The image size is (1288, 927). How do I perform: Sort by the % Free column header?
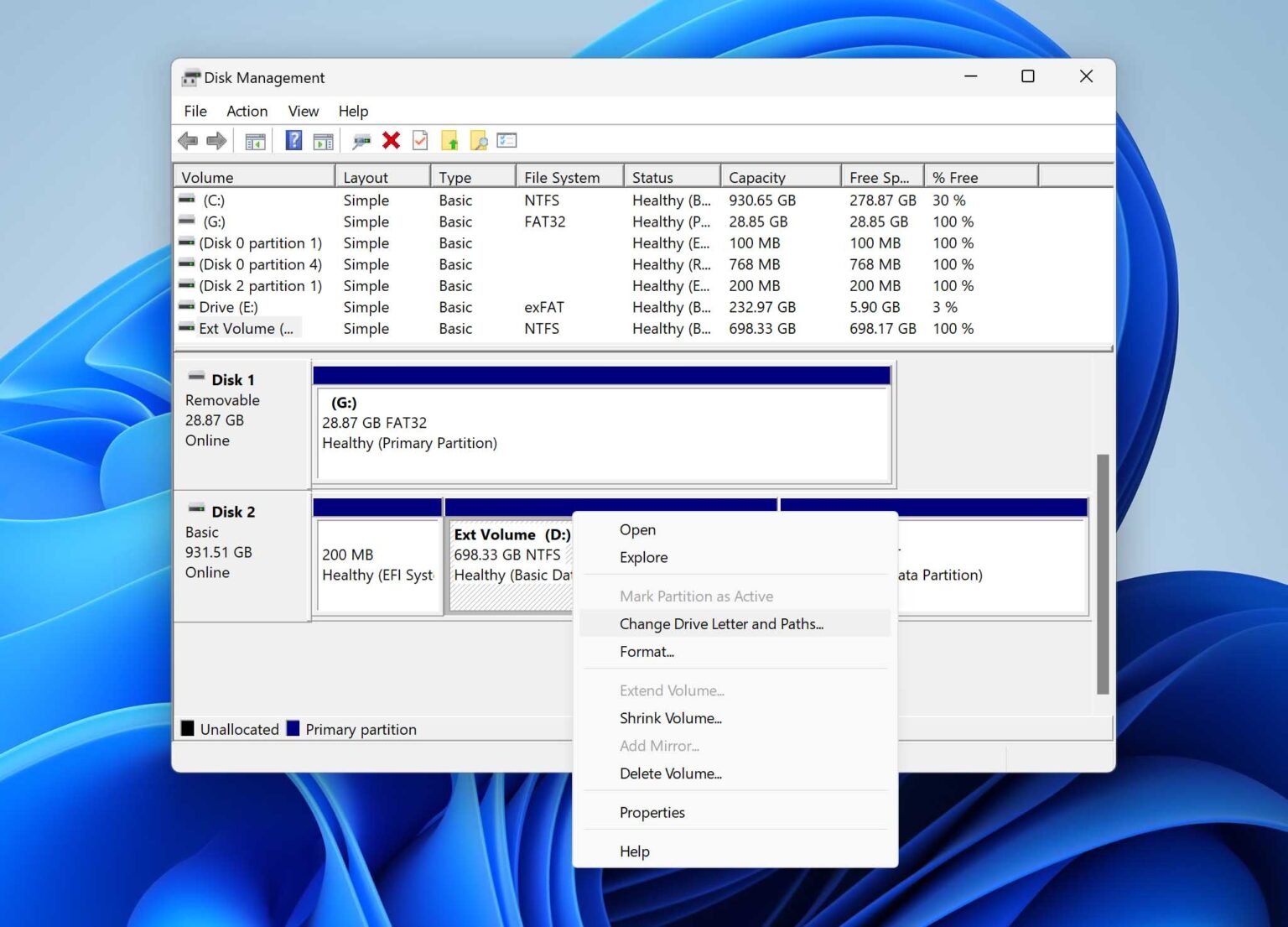[x=982, y=177]
